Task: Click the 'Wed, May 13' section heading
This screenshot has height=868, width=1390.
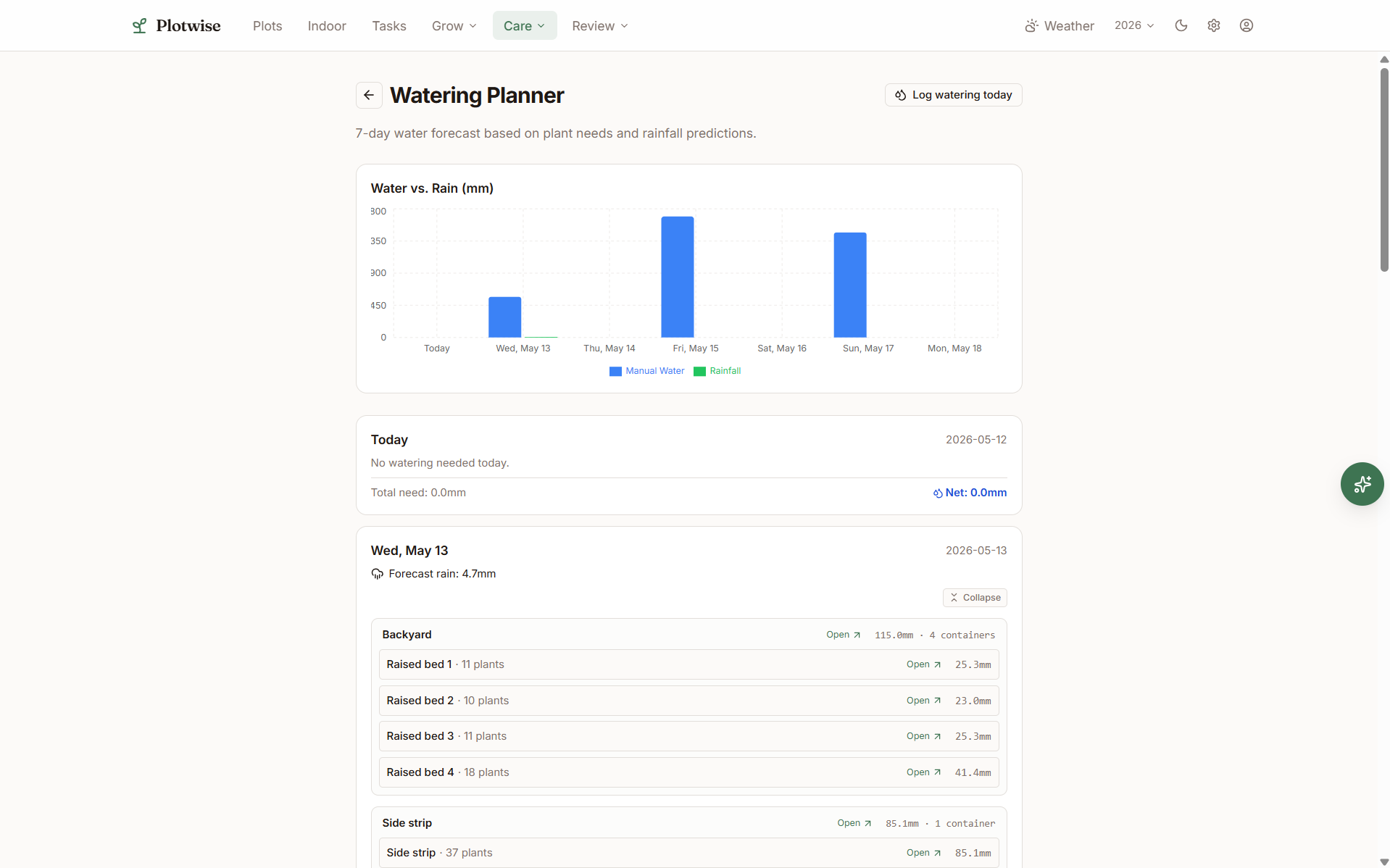Action: click(409, 551)
